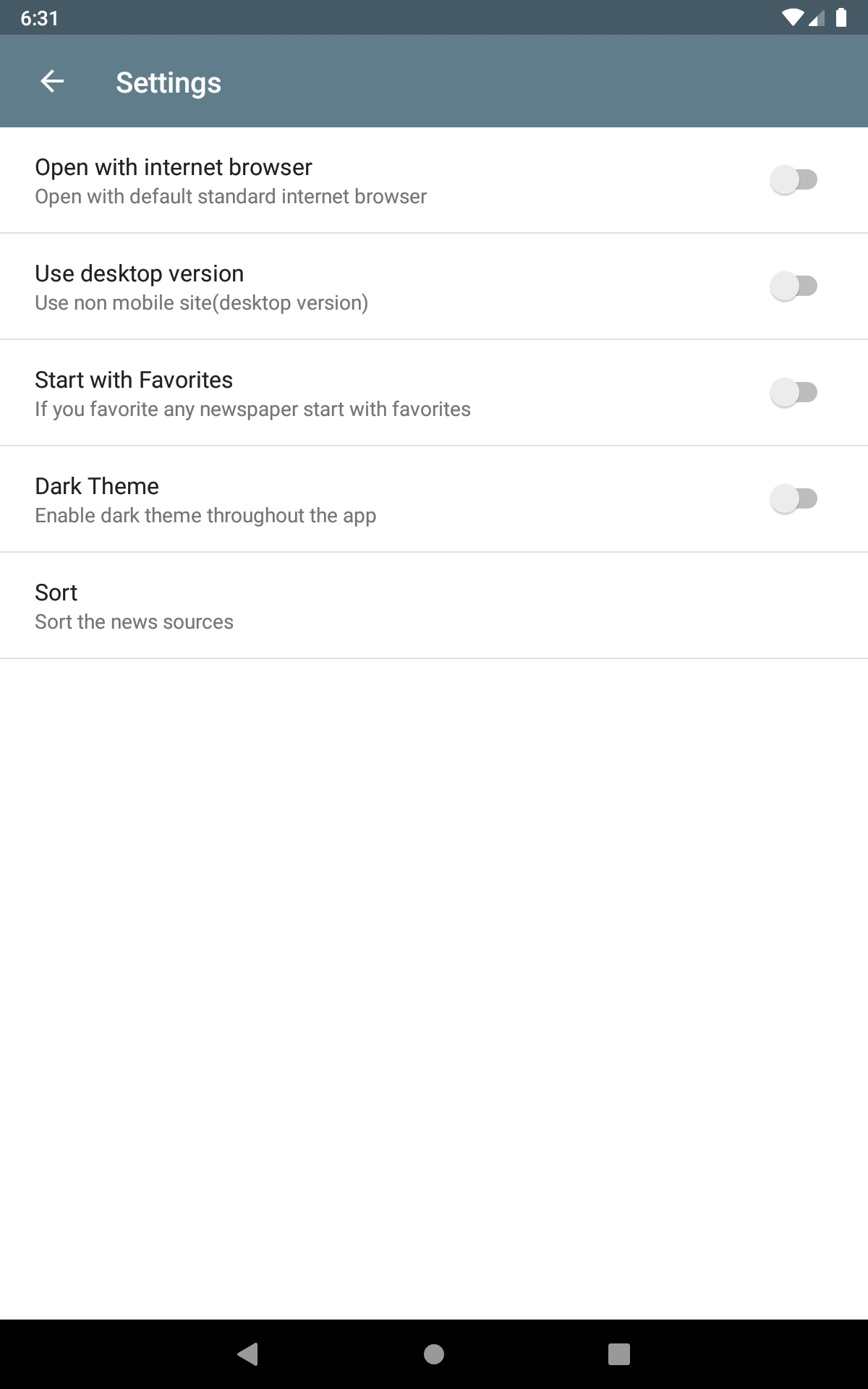The height and width of the screenshot is (1389, 868).
Task: Tap the Settings title text
Action: 169,82
